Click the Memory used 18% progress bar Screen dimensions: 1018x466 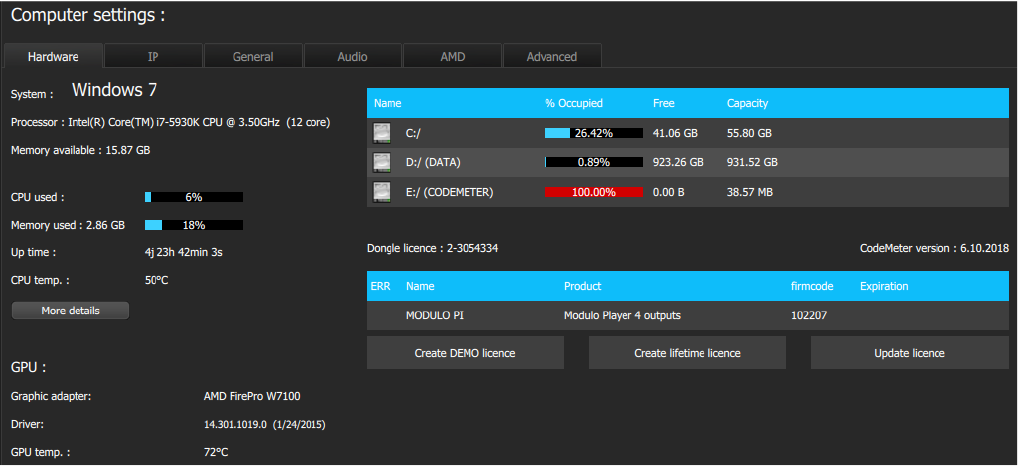(193, 225)
